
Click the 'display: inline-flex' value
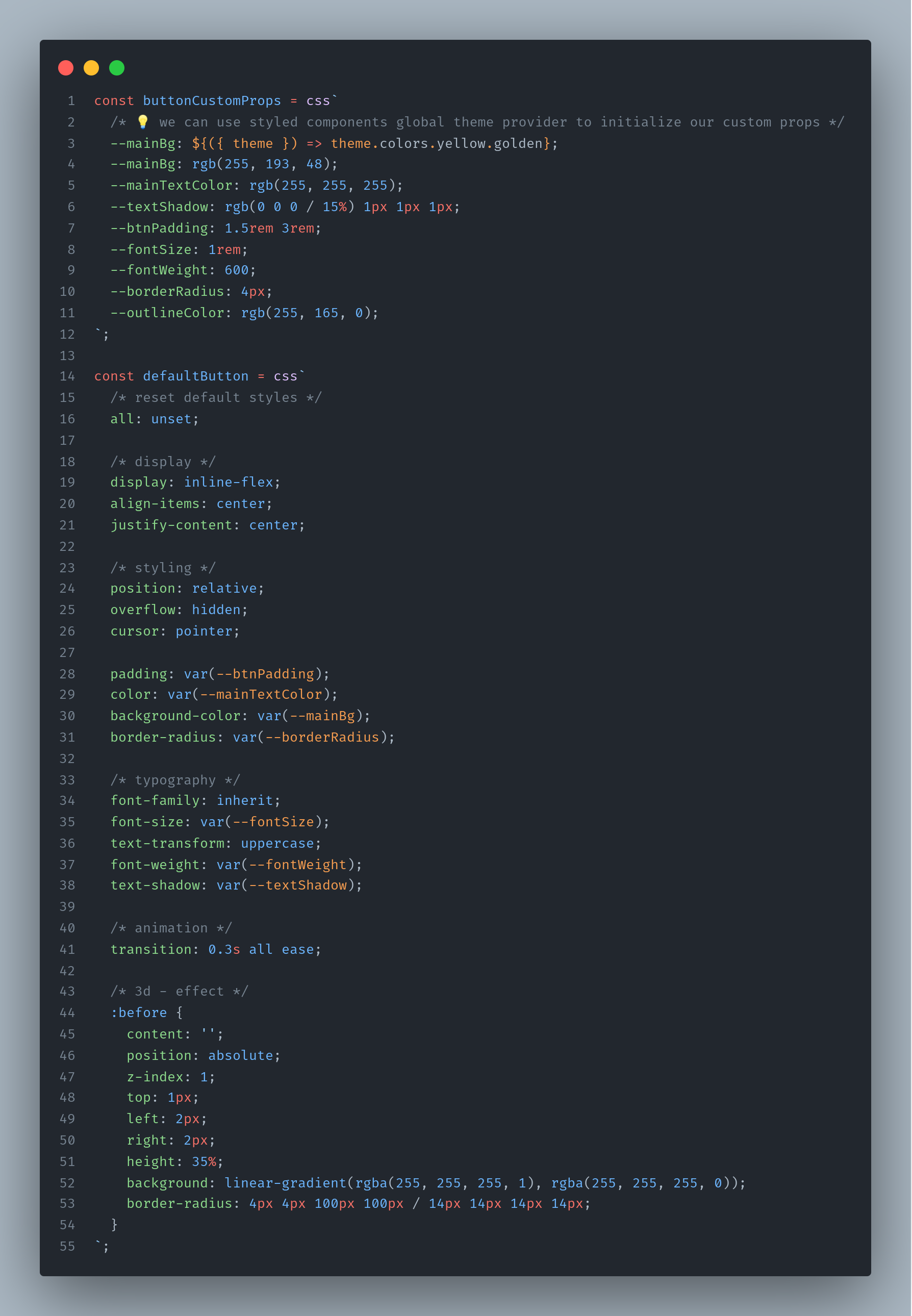pyautogui.click(x=229, y=483)
